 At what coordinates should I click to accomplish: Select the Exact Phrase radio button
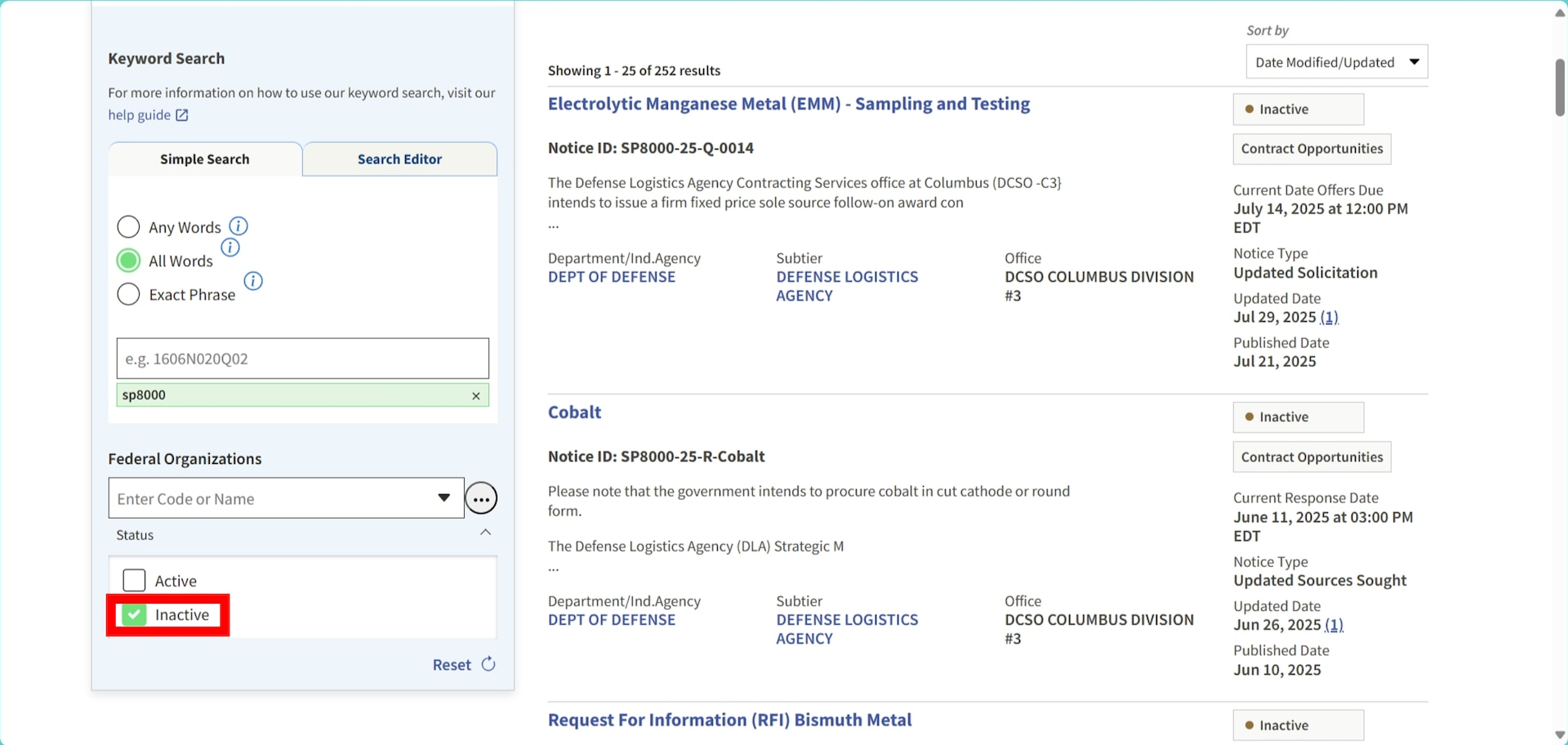point(128,294)
